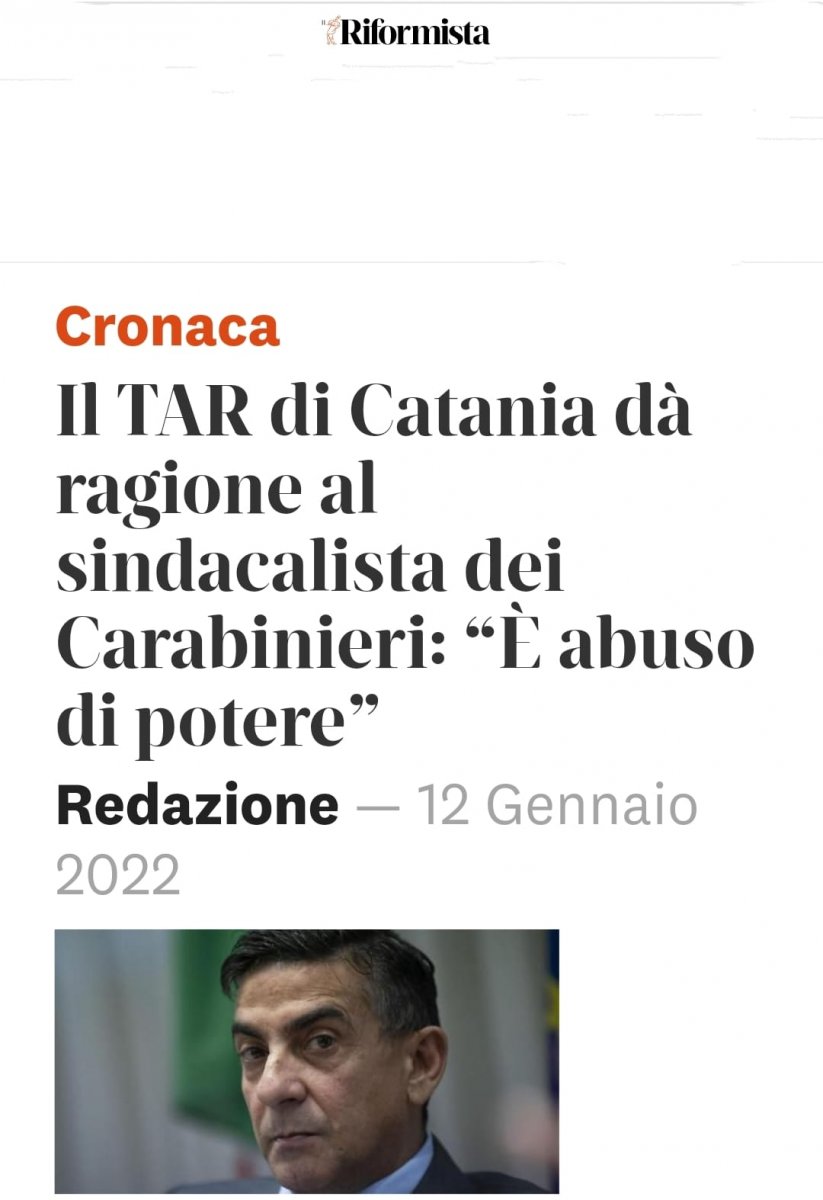The width and height of the screenshot is (823, 1200).
Task: Click the headline text "Carabinieri: È abuso"
Action: 405,645
